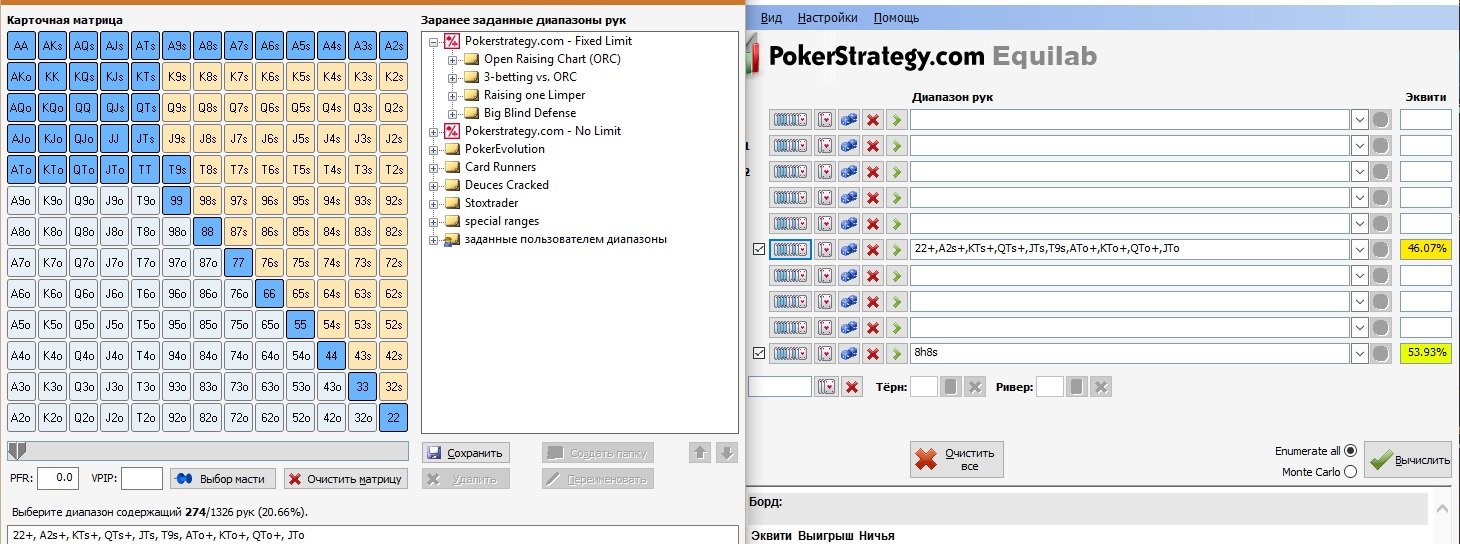
Task: Click the Очистить матрицу button
Action: (346, 479)
